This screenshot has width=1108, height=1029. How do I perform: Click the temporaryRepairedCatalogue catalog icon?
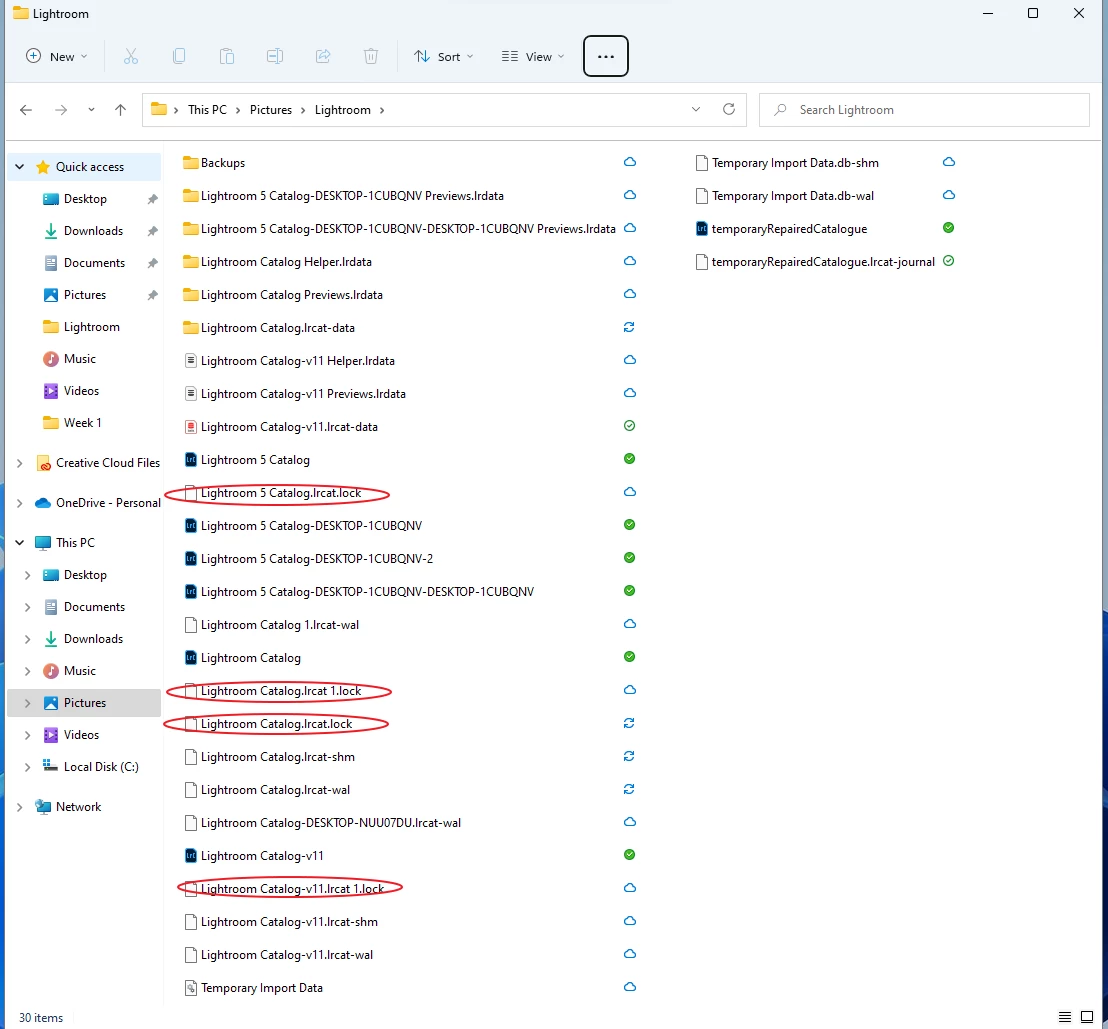701,229
